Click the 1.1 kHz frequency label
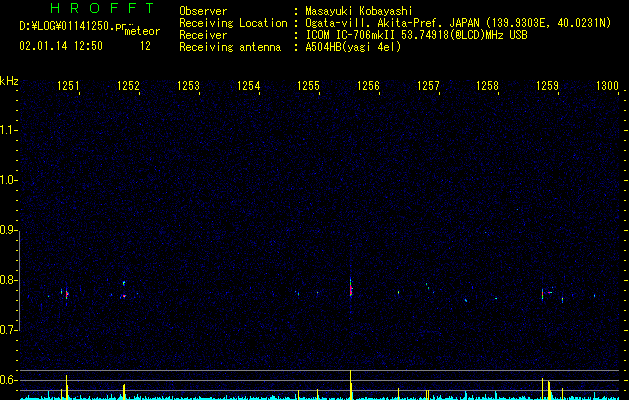The height and width of the screenshot is (400, 629). (x=8, y=130)
